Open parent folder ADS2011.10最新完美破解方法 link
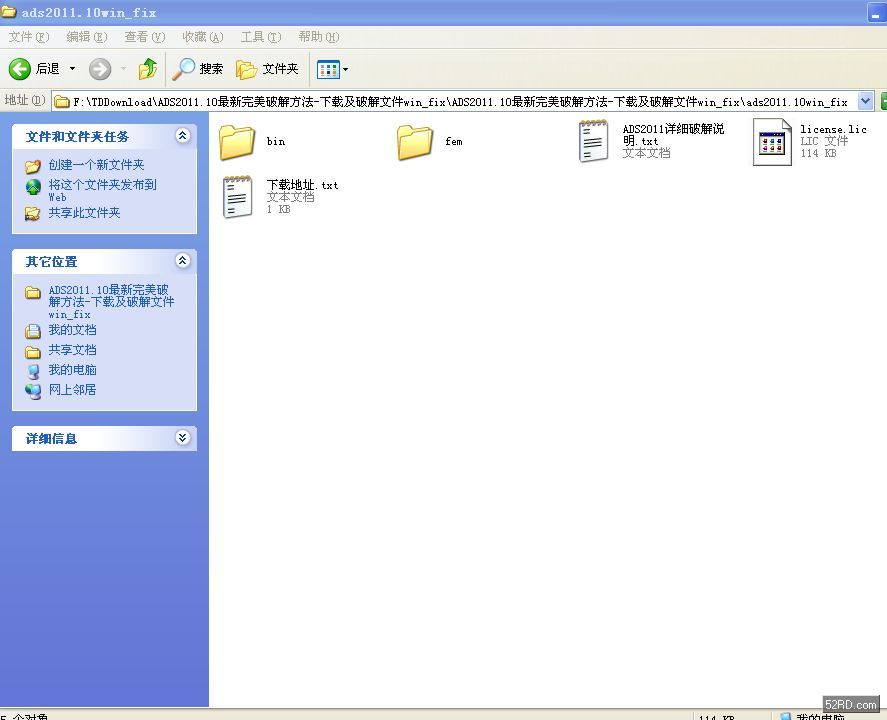This screenshot has width=887, height=720. (111, 301)
